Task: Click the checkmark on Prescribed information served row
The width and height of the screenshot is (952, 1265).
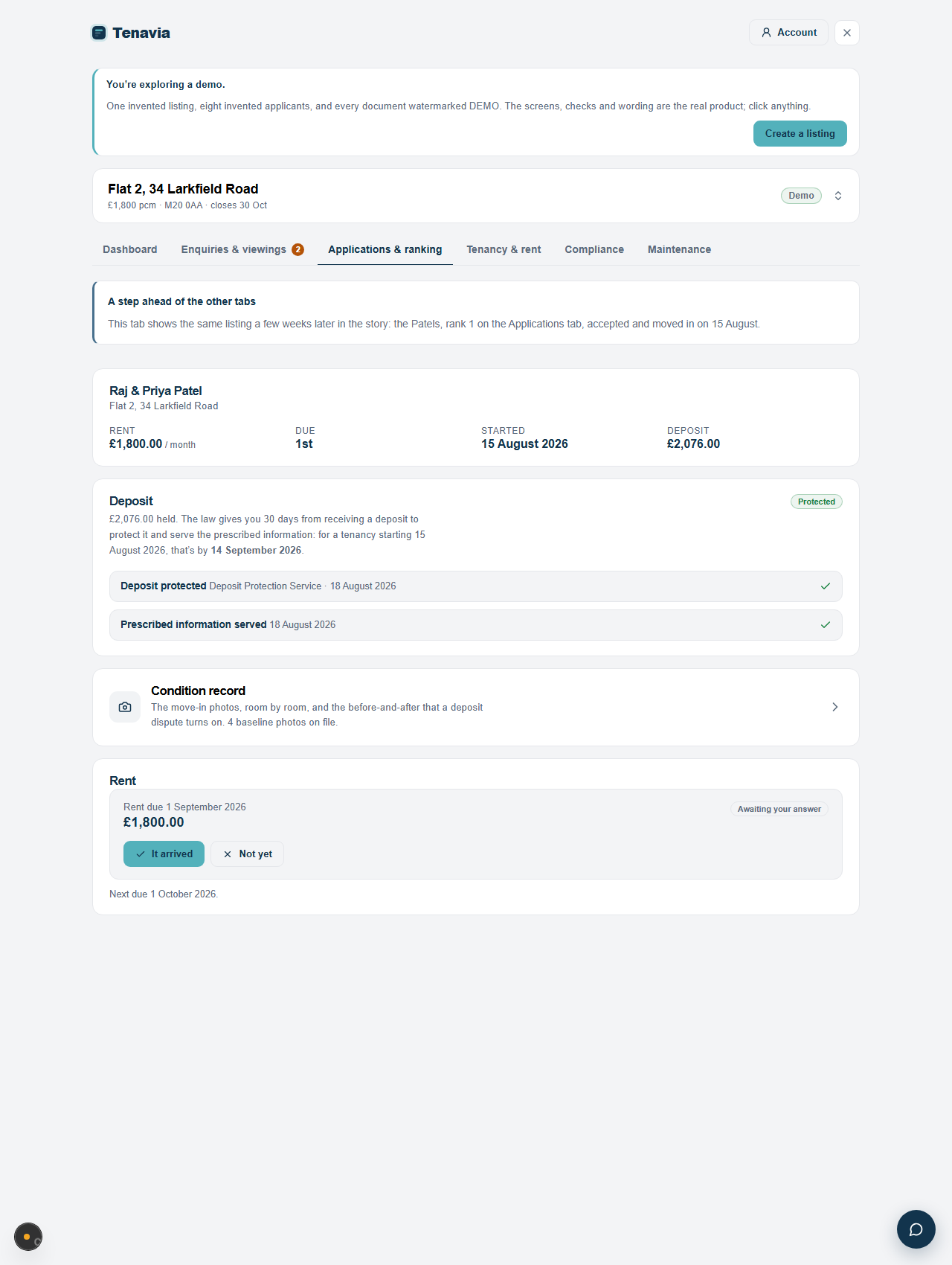Action: tap(826, 625)
